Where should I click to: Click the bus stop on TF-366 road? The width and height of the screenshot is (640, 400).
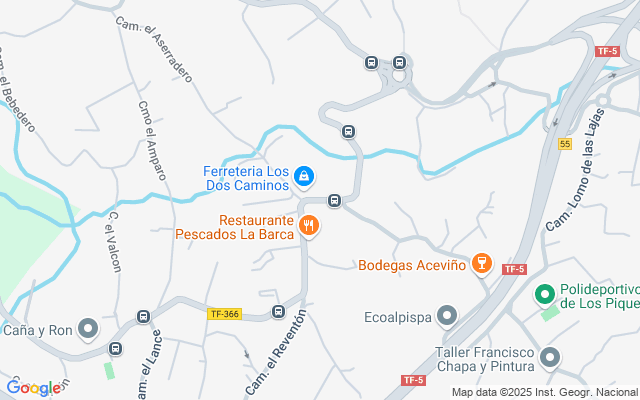pos(278,312)
